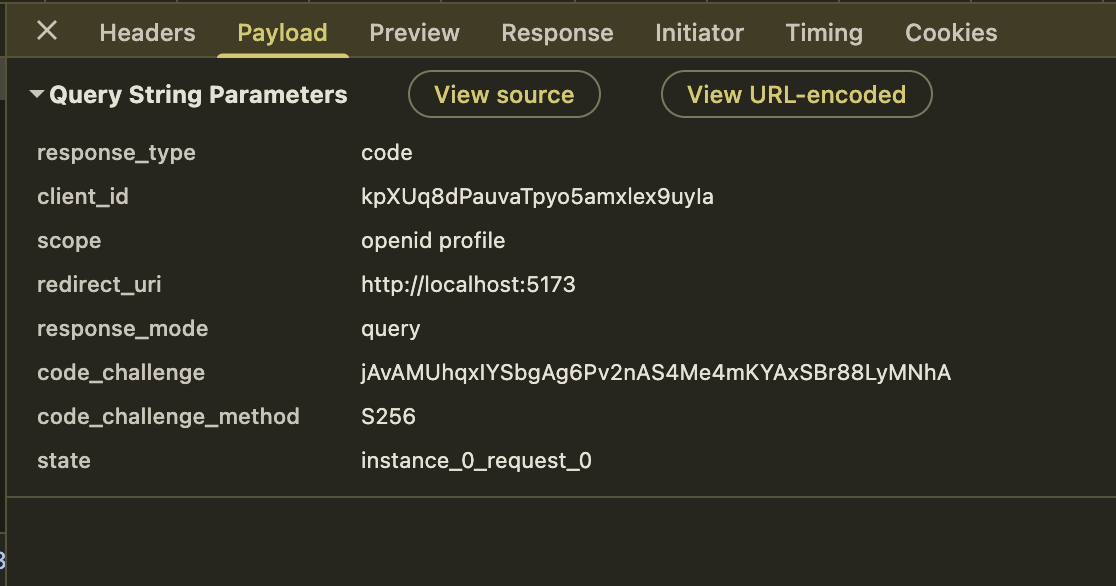Select the client_id value kpXUq8dPauvaTpyo5amxlex9uyIa
1116x586 pixels.
537,197
